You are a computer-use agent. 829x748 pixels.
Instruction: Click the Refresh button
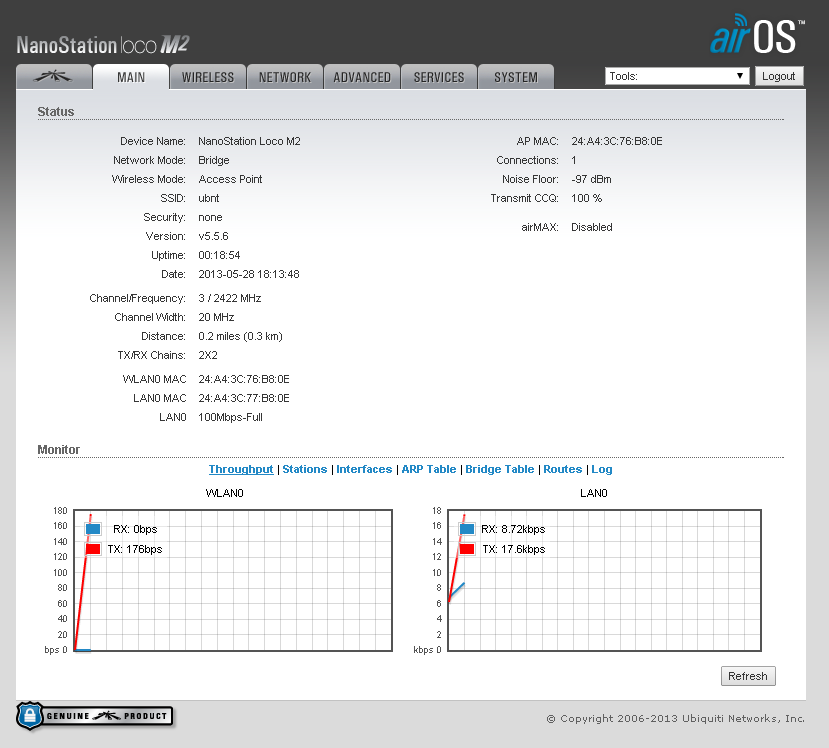click(x=748, y=676)
